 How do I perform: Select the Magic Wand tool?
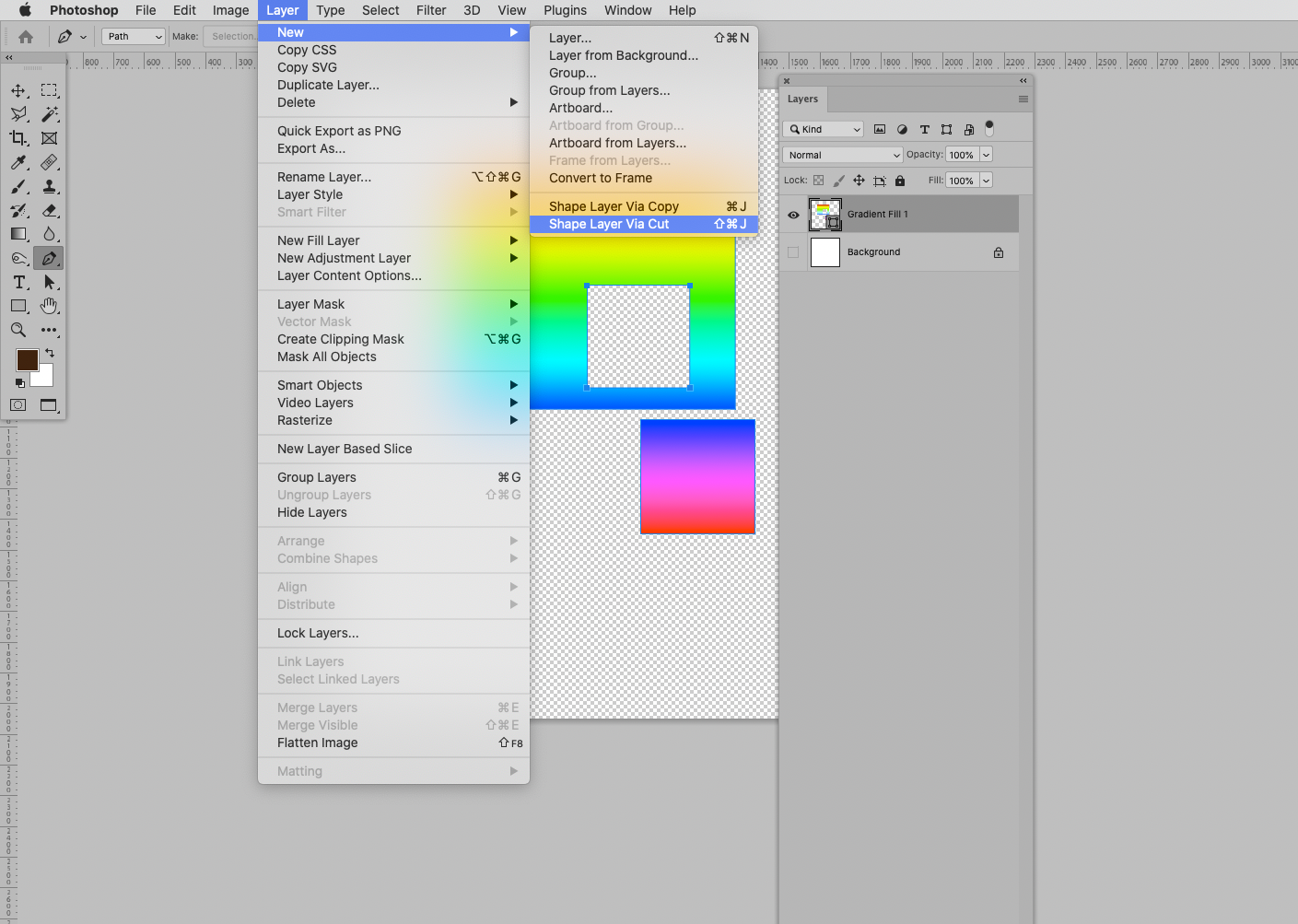(x=50, y=114)
